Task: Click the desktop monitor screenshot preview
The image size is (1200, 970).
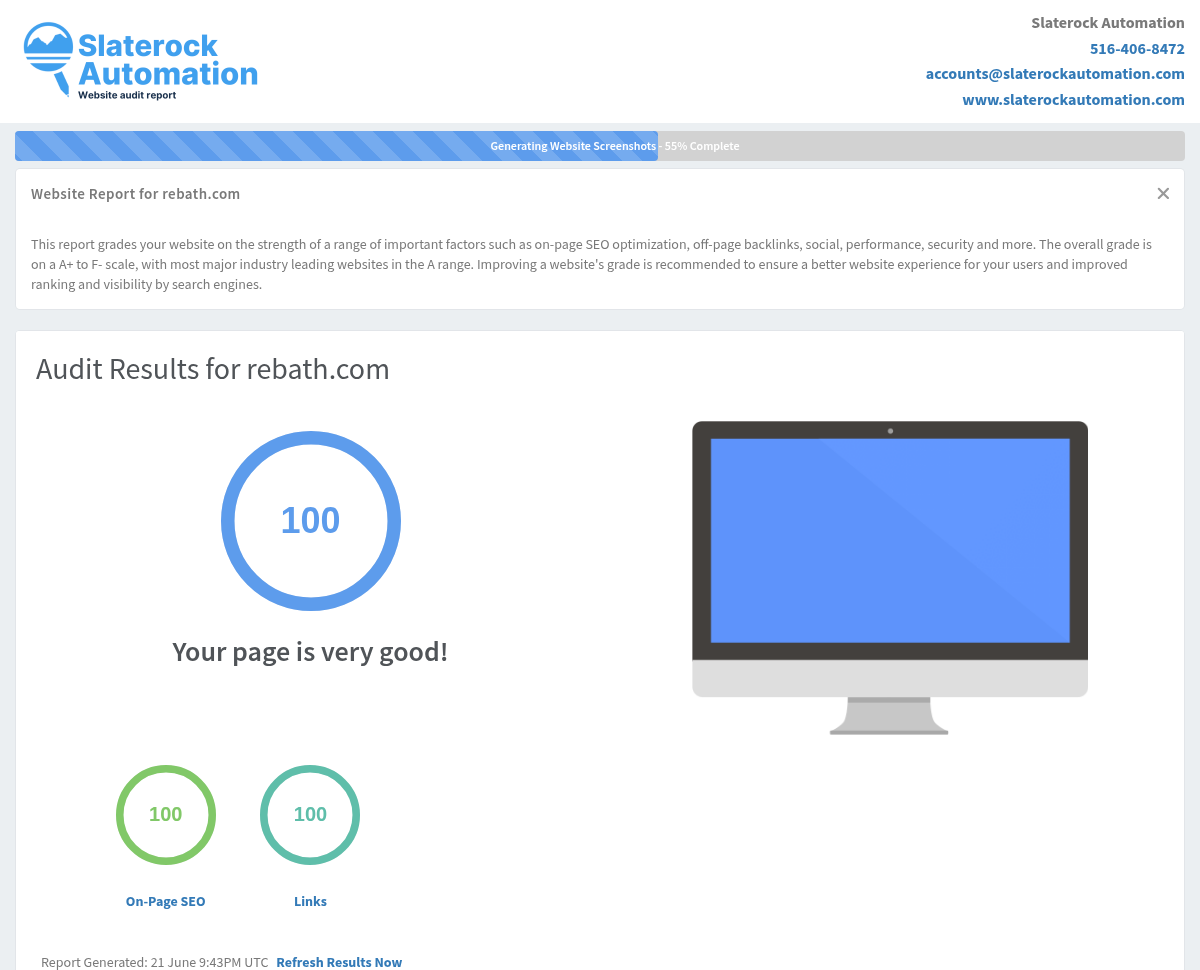Action: [890, 577]
